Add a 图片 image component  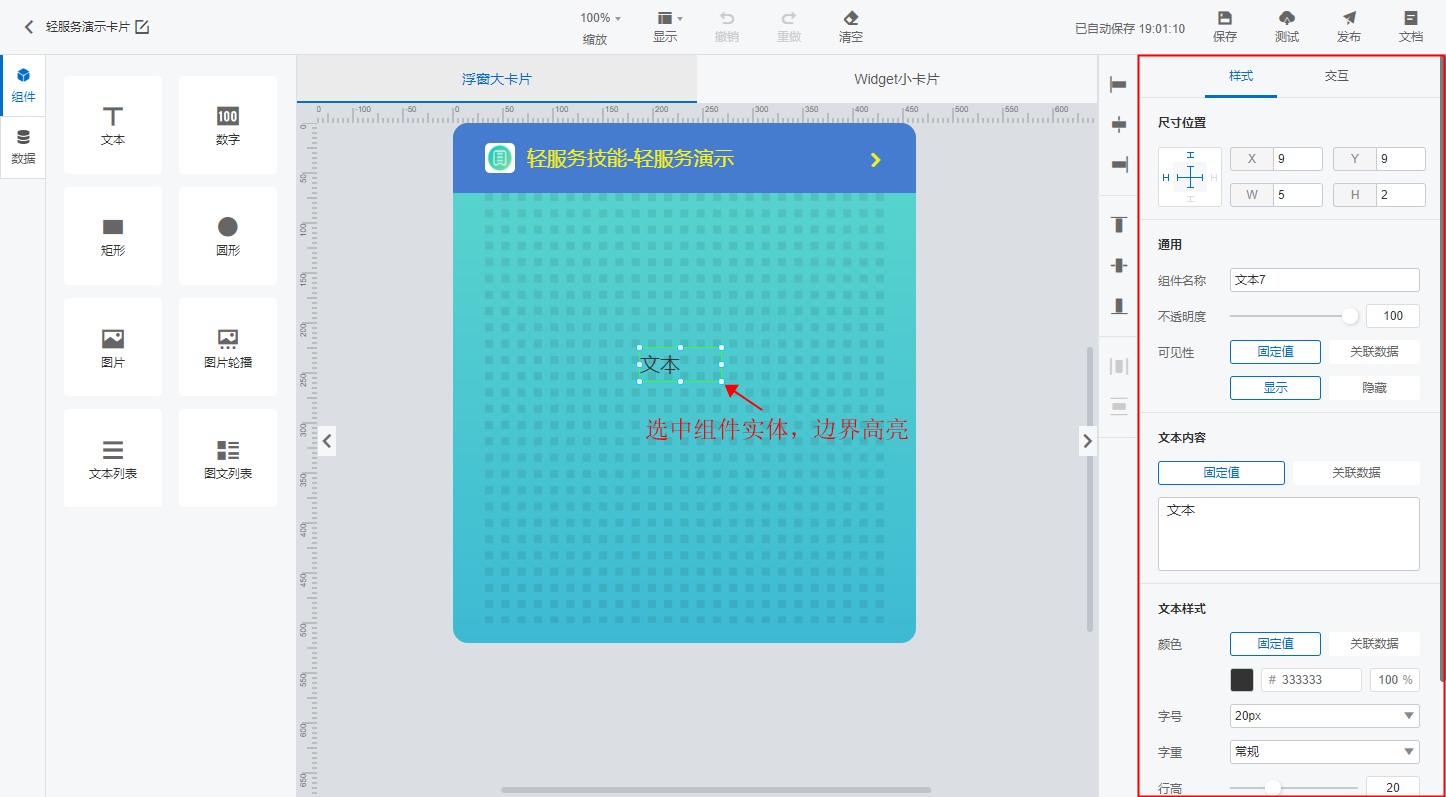pos(113,348)
